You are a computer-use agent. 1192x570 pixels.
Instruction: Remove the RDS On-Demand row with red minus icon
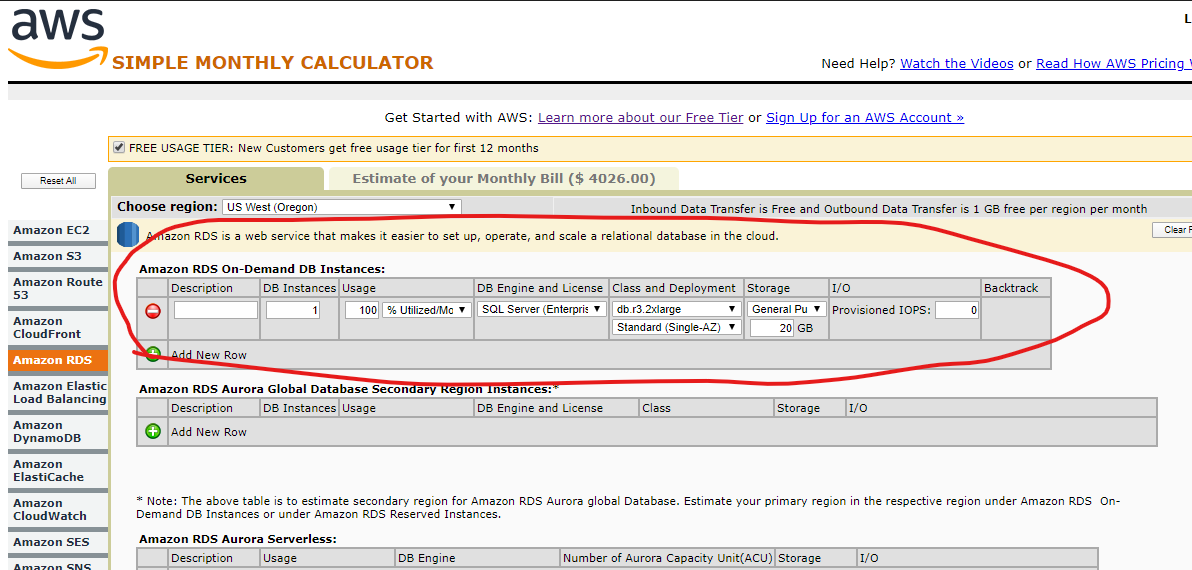point(153,311)
